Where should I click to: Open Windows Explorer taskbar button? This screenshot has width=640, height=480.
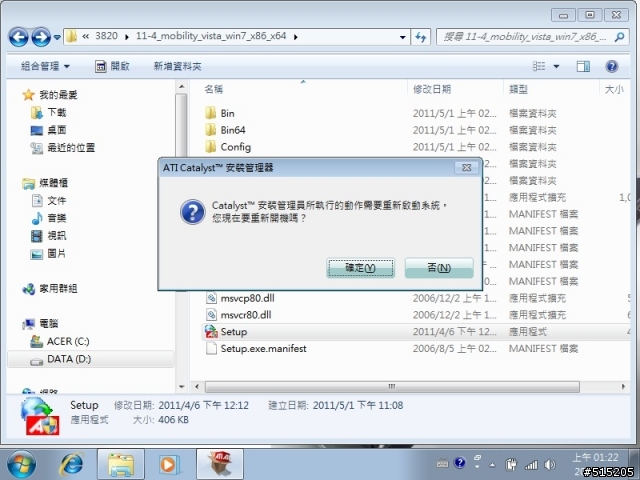click(x=121, y=464)
